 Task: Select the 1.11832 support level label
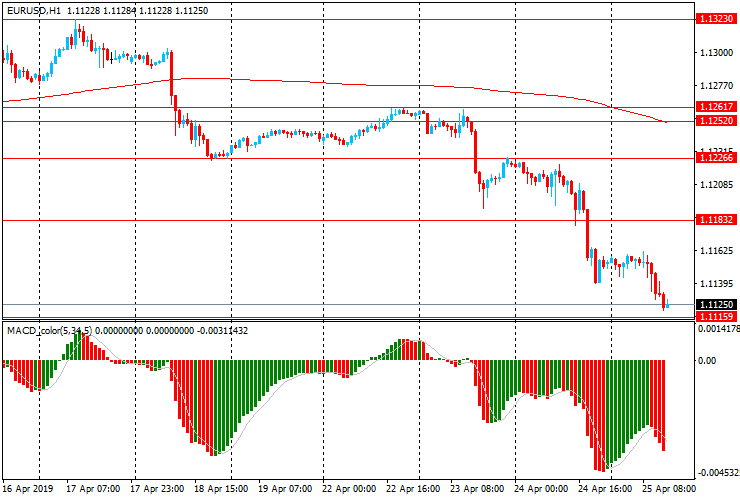717,220
